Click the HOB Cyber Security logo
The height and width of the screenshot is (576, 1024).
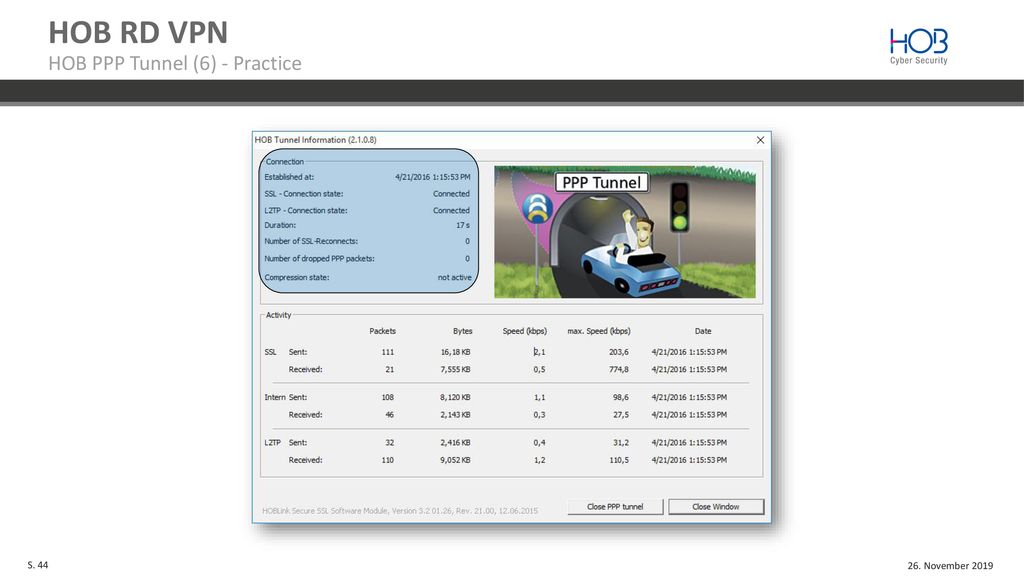click(x=918, y=46)
